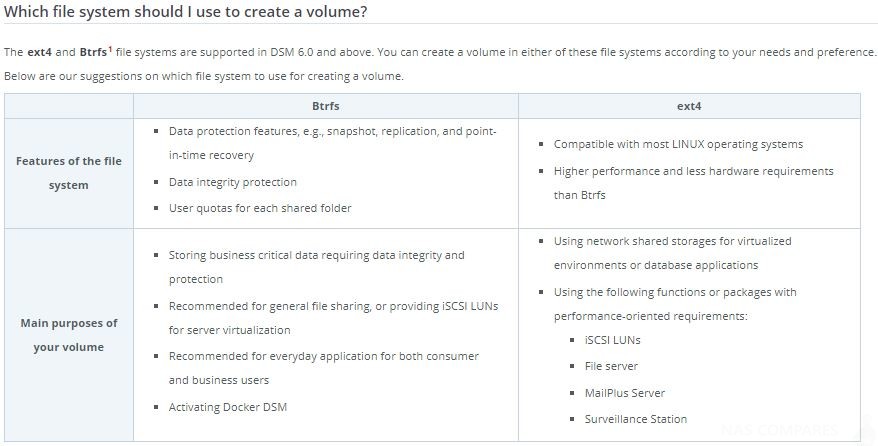Click 'Higher performance and less hardware requirements' text
Viewport: 878px width, 446px height.
[x=693, y=183]
